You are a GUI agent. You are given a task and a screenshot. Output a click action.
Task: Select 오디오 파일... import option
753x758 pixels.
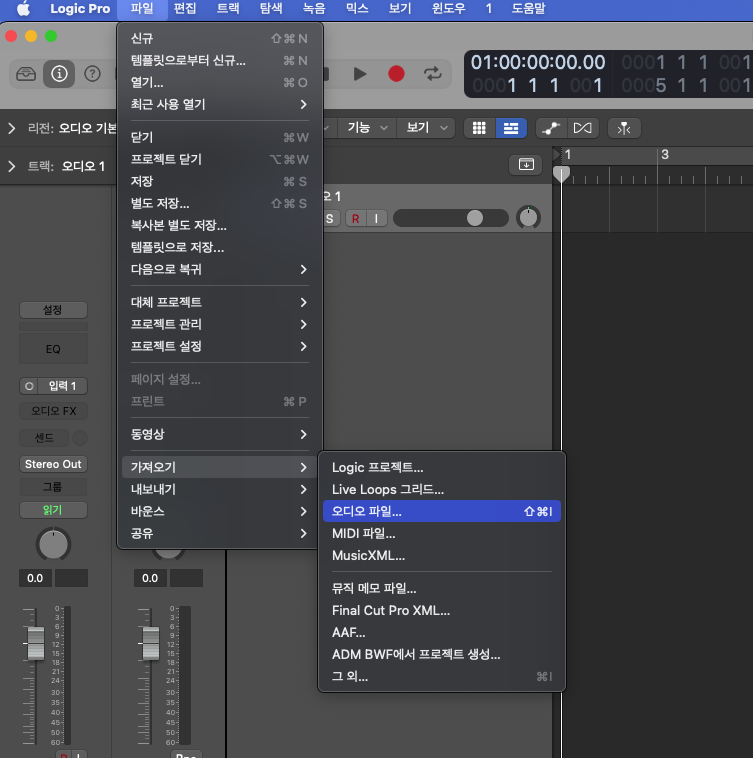442,511
